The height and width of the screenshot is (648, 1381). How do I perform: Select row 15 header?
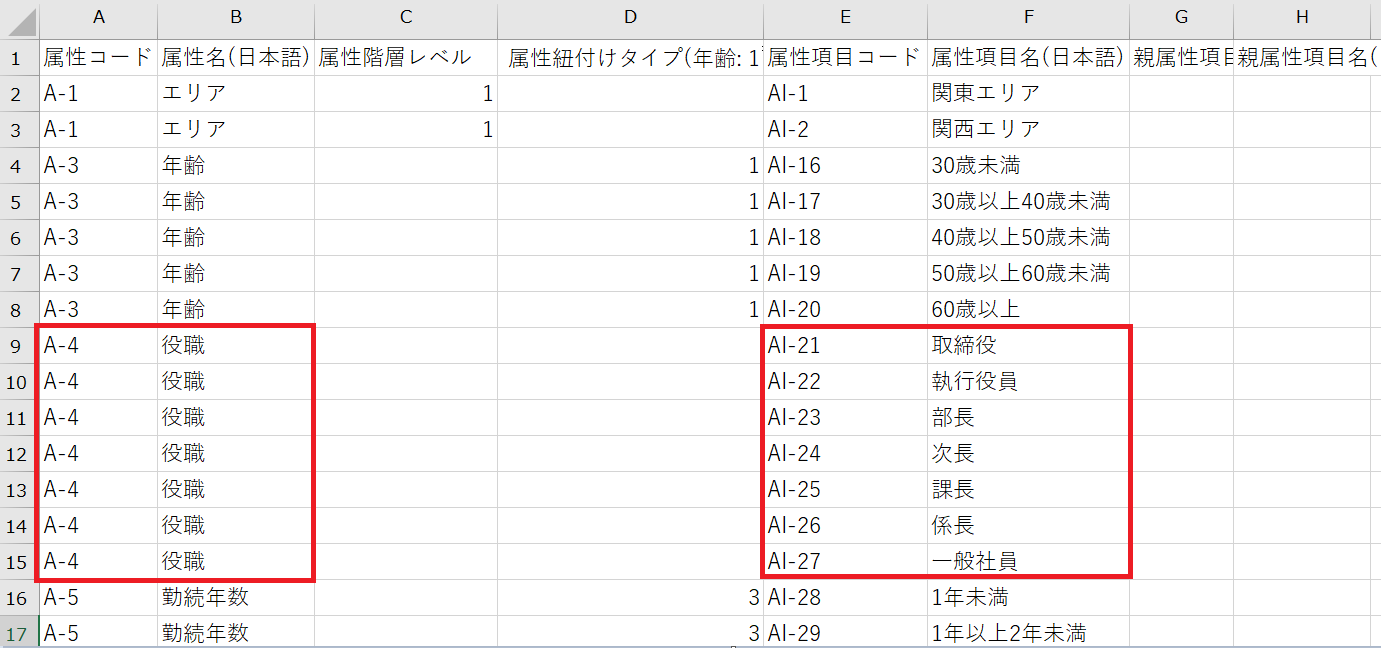click(x=17, y=562)
